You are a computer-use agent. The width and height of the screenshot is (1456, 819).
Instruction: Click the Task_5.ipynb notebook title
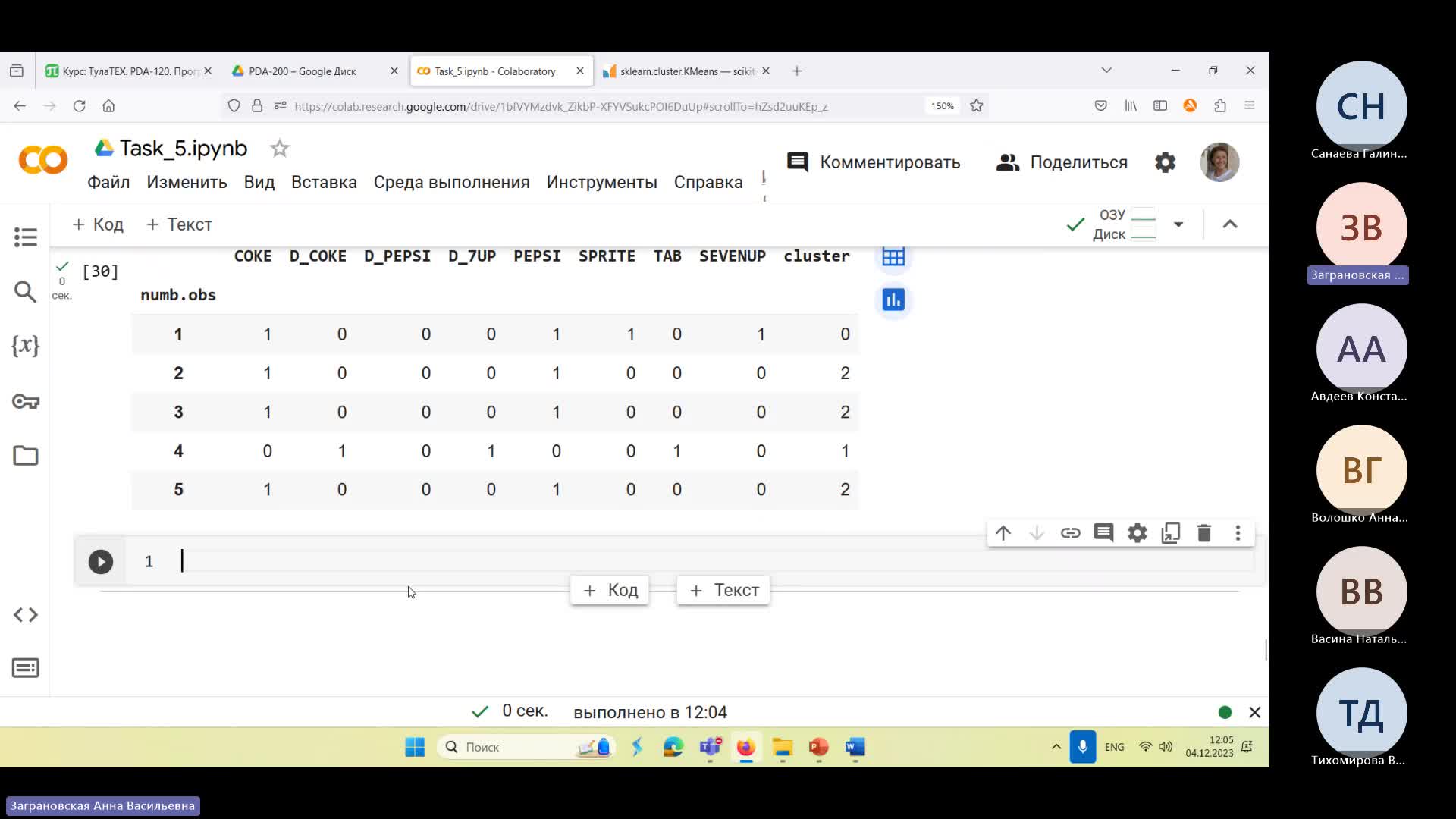(x=184, y=149)
